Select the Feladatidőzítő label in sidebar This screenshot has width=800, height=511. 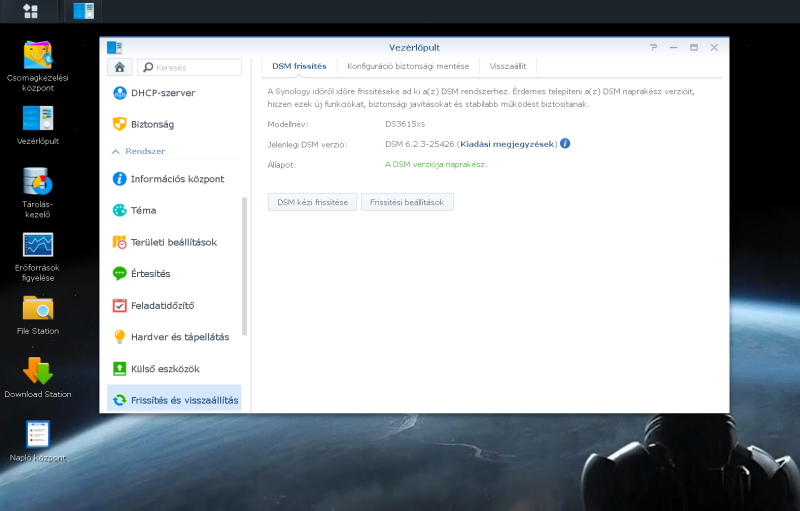click(x=163, y=306)
